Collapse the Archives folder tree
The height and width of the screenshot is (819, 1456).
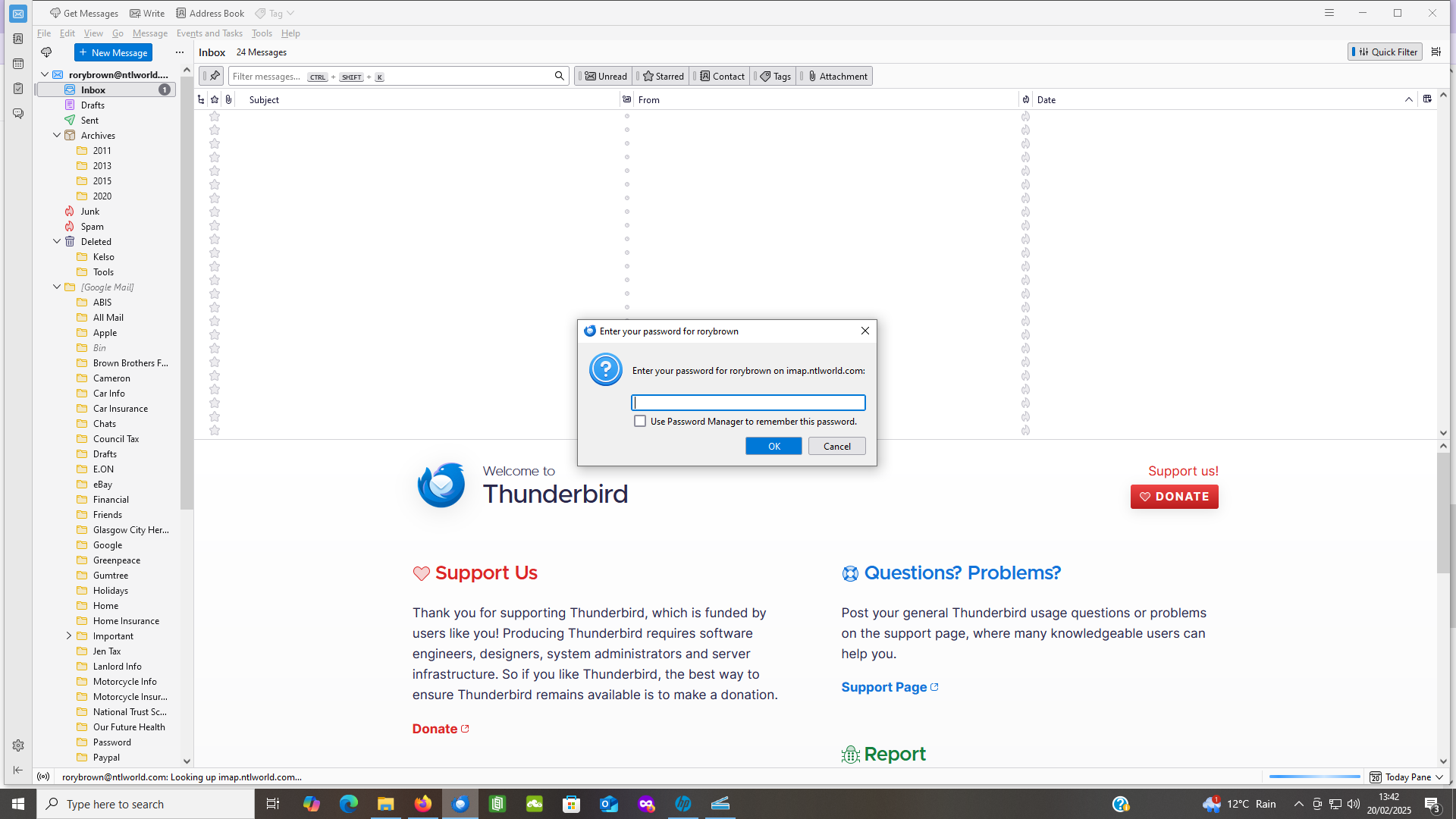click(57, 135)
